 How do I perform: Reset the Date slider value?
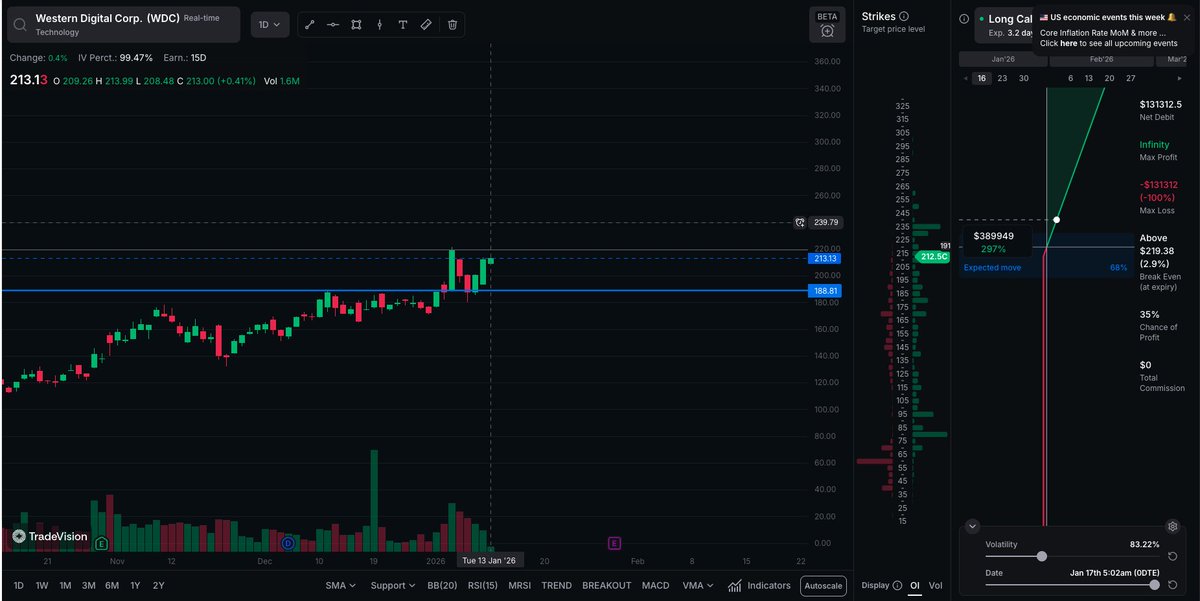click(x=1173, y=584)
